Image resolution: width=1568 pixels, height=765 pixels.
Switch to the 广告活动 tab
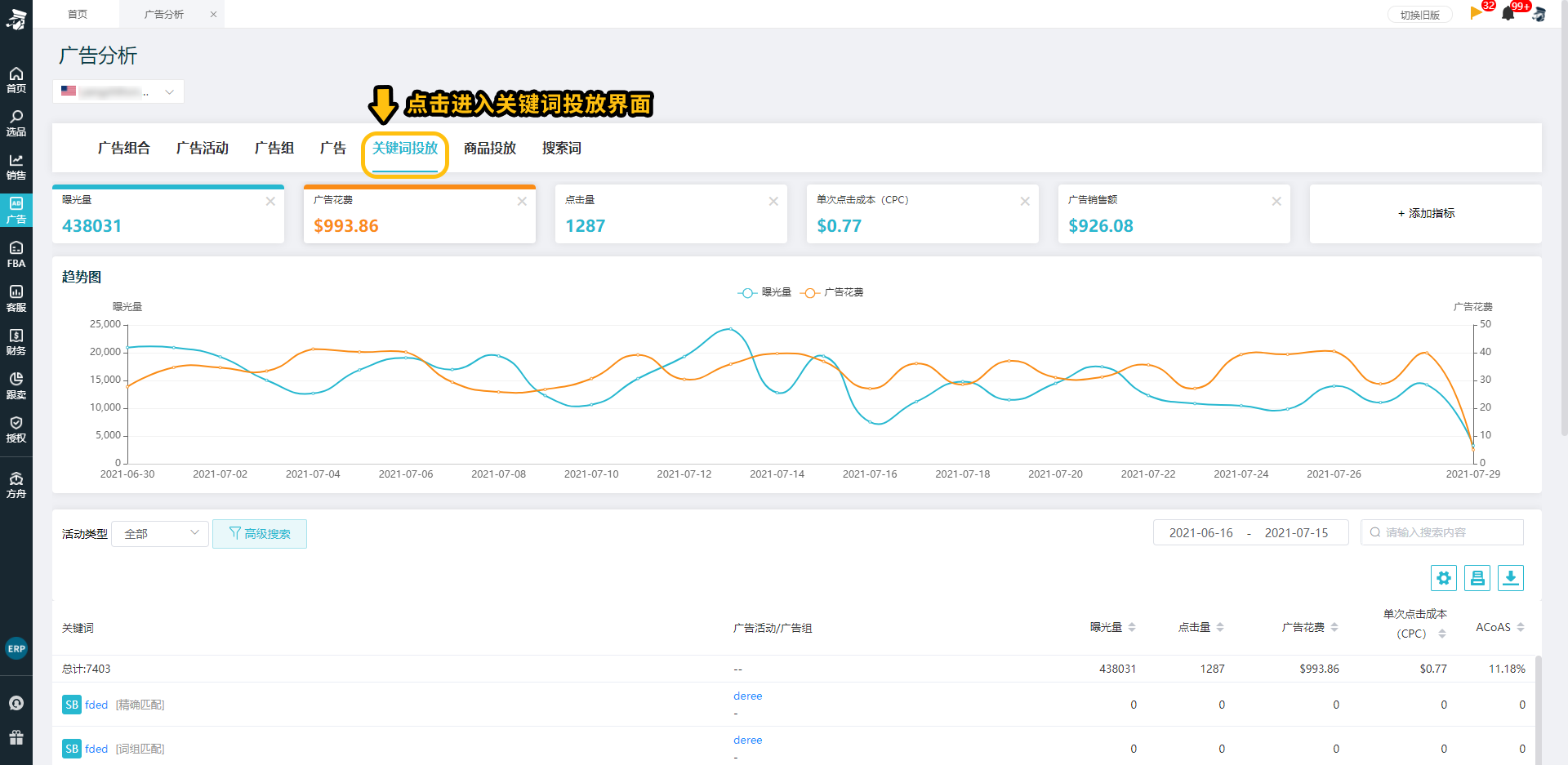coord(203,149)
